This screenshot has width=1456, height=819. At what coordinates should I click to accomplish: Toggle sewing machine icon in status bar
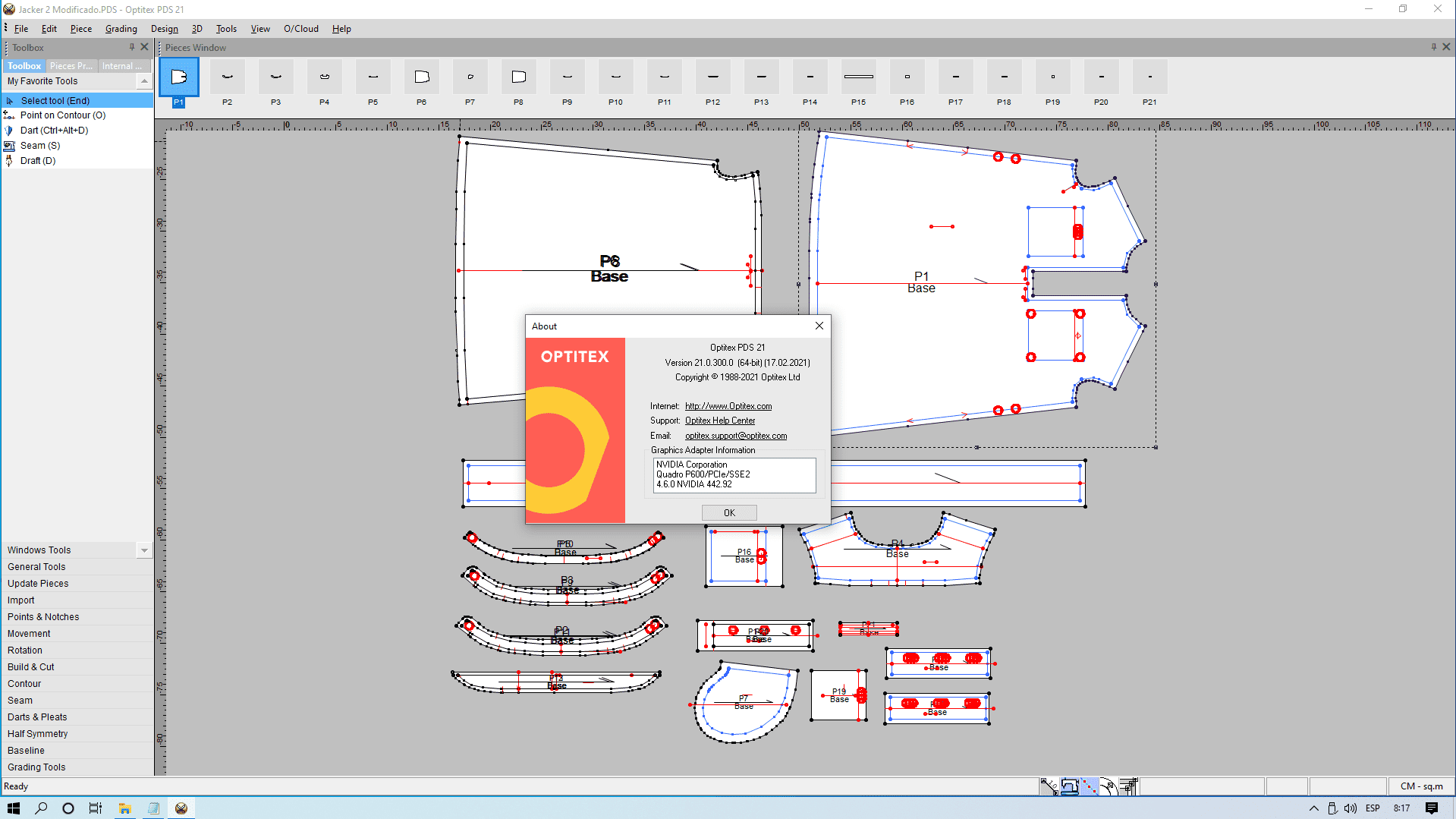(1069, 786)
